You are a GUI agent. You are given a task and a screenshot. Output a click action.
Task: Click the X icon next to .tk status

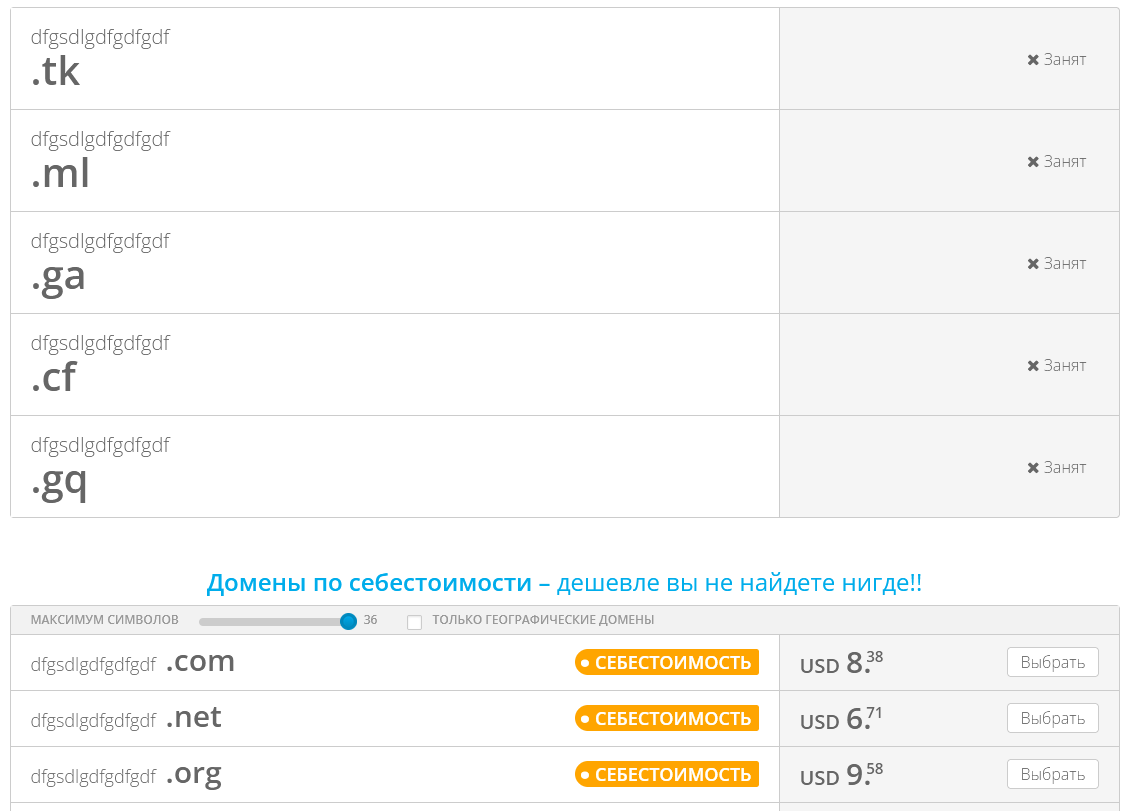pyautogui.click(x=1033, y=60)
